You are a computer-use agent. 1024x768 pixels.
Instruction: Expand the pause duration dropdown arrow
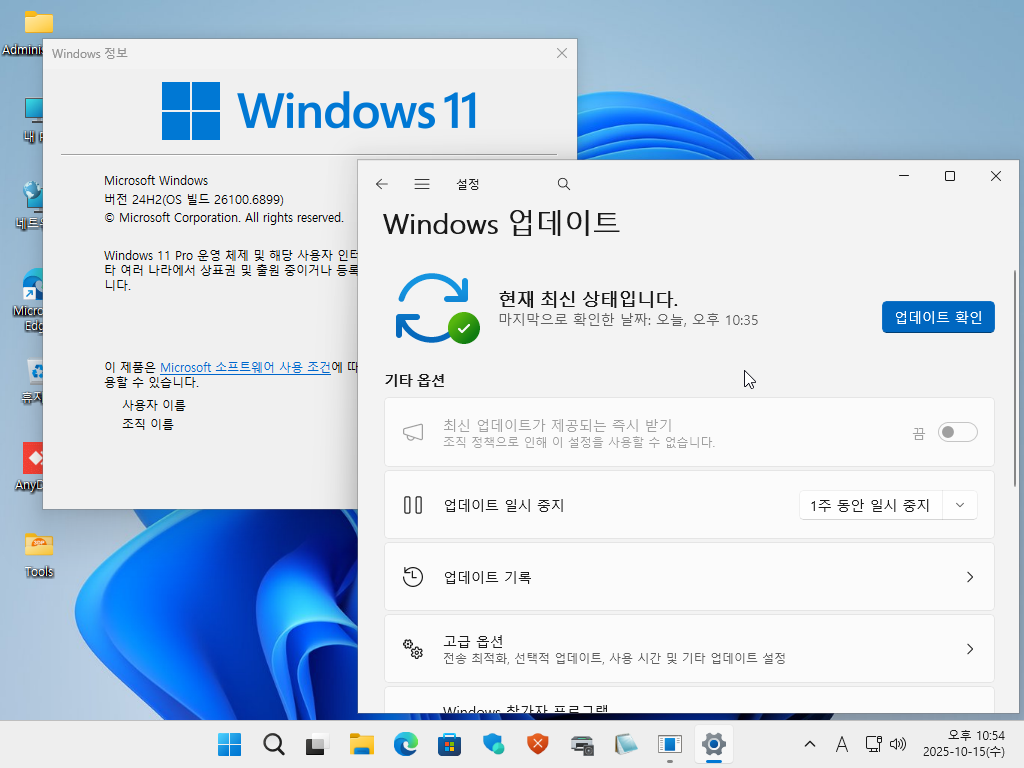point(960,505)
